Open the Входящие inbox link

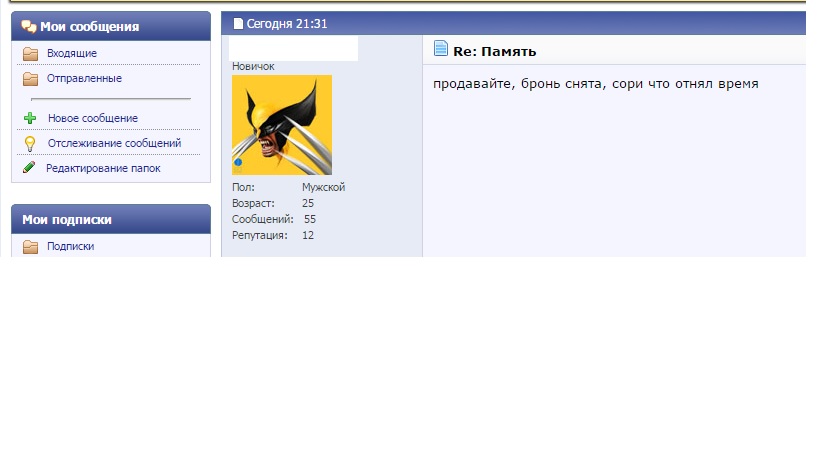pos(72,54)
